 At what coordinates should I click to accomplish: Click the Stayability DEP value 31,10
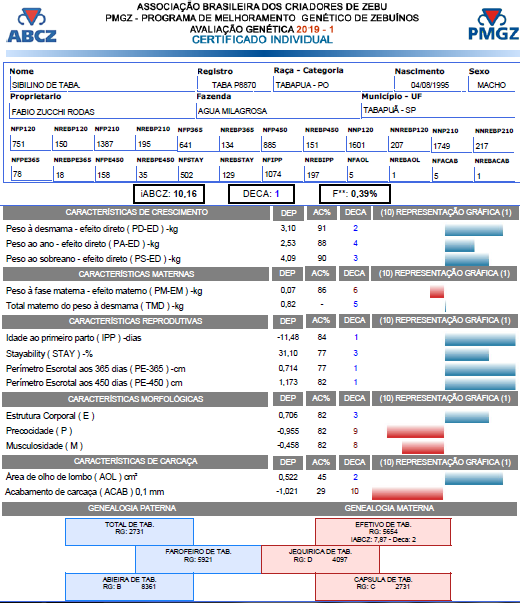[288, 353]
